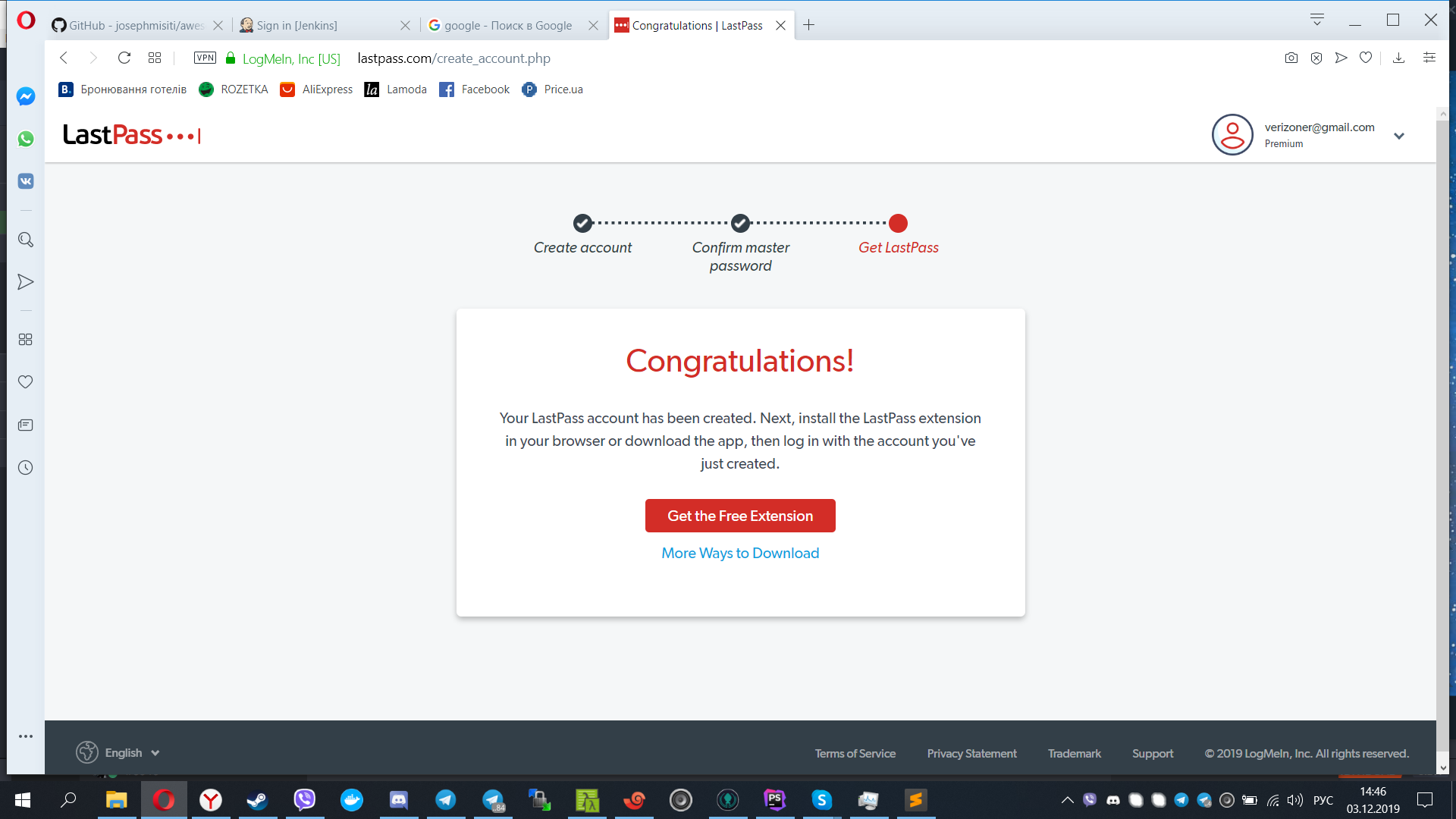The width and height of the screenshot is (1456, 819).
Task: Open personal news in the sidebar
Action: (26, 425)
